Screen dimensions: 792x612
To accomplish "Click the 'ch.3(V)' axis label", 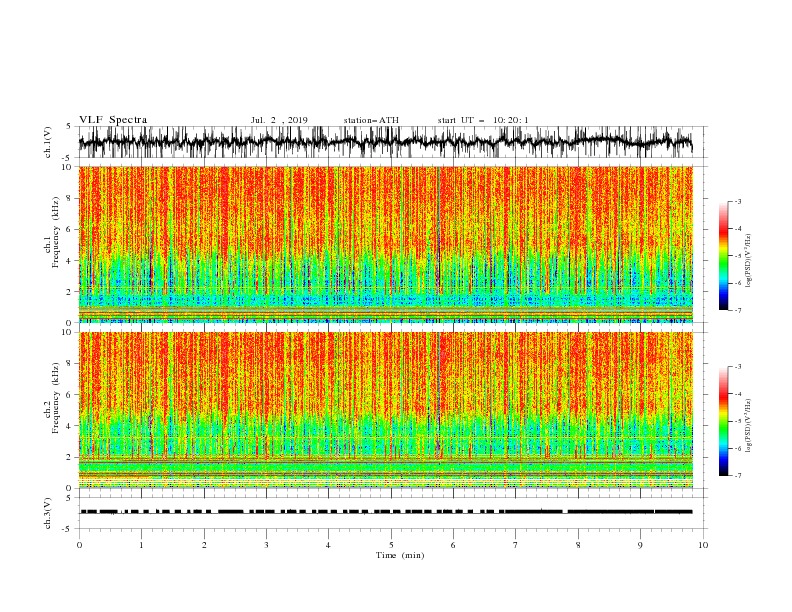I will click(48, 513).
